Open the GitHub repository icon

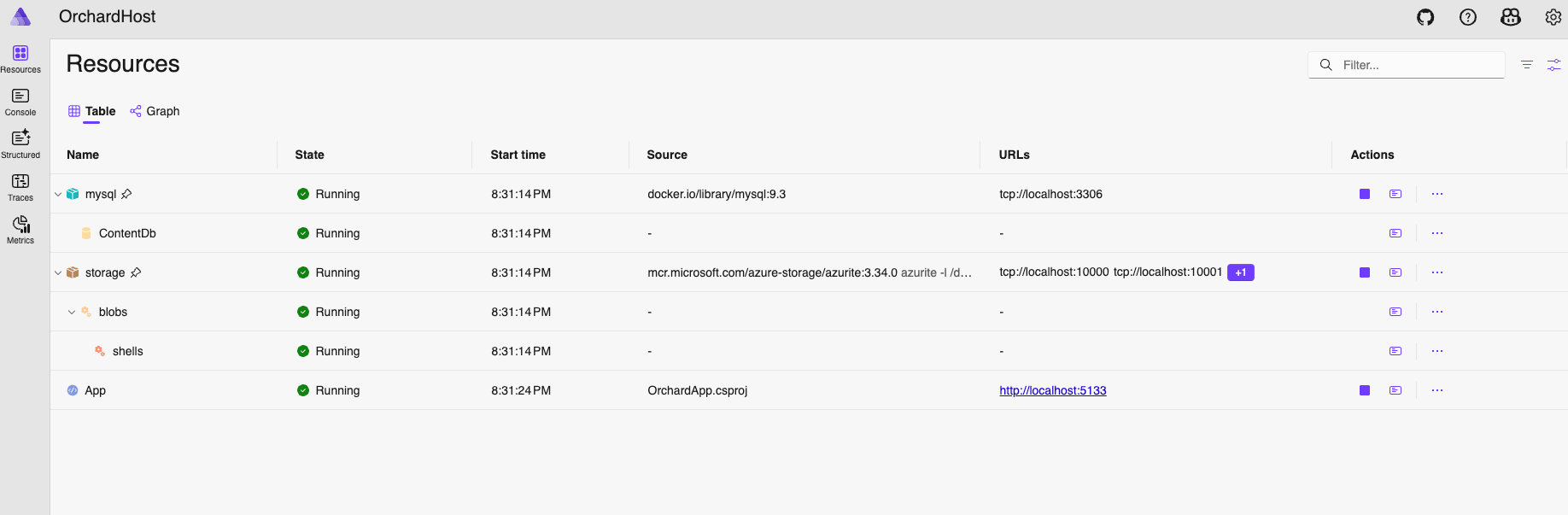[x=1425, y=17]
